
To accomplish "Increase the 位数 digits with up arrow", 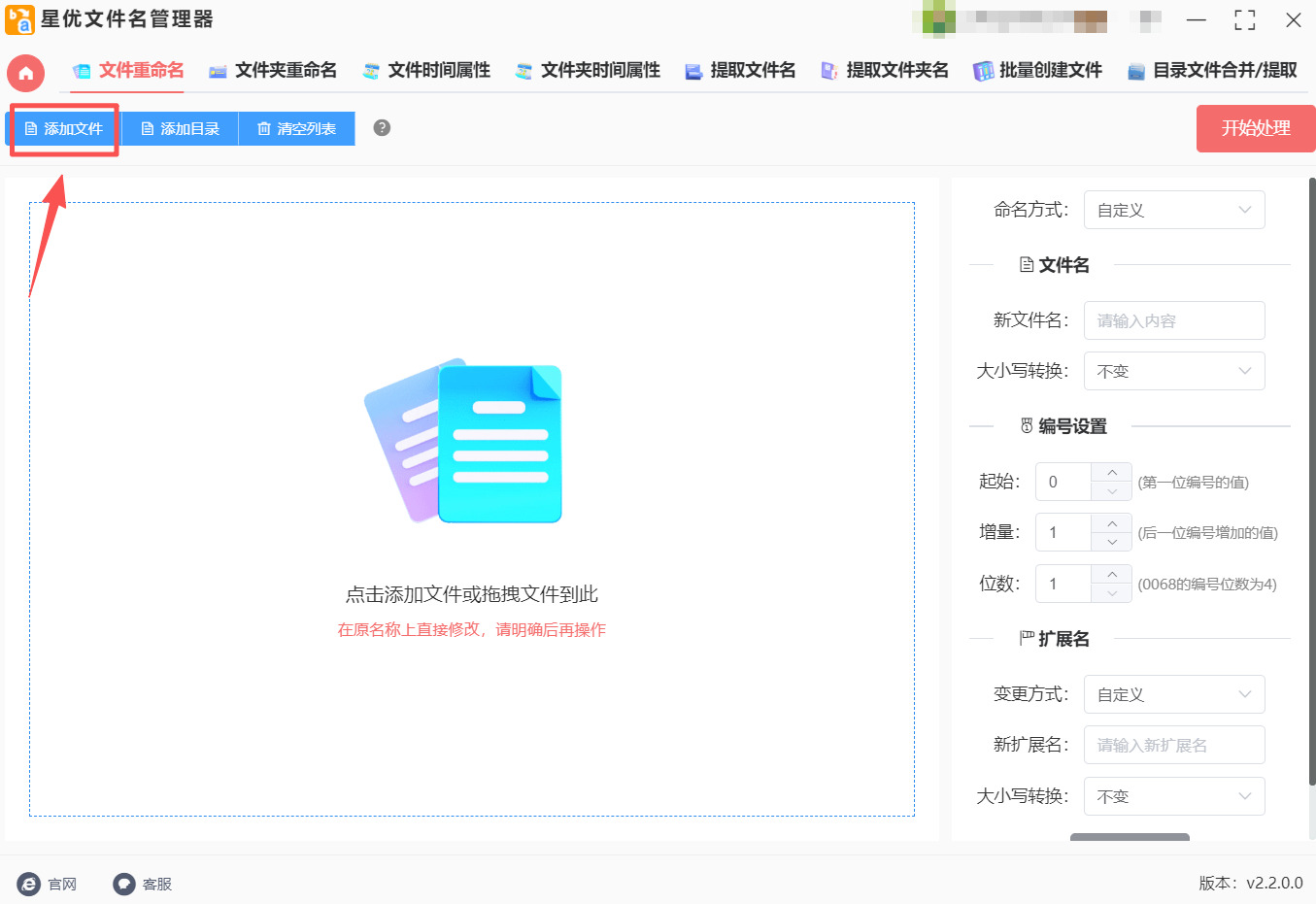I will tap(1112, 575).
